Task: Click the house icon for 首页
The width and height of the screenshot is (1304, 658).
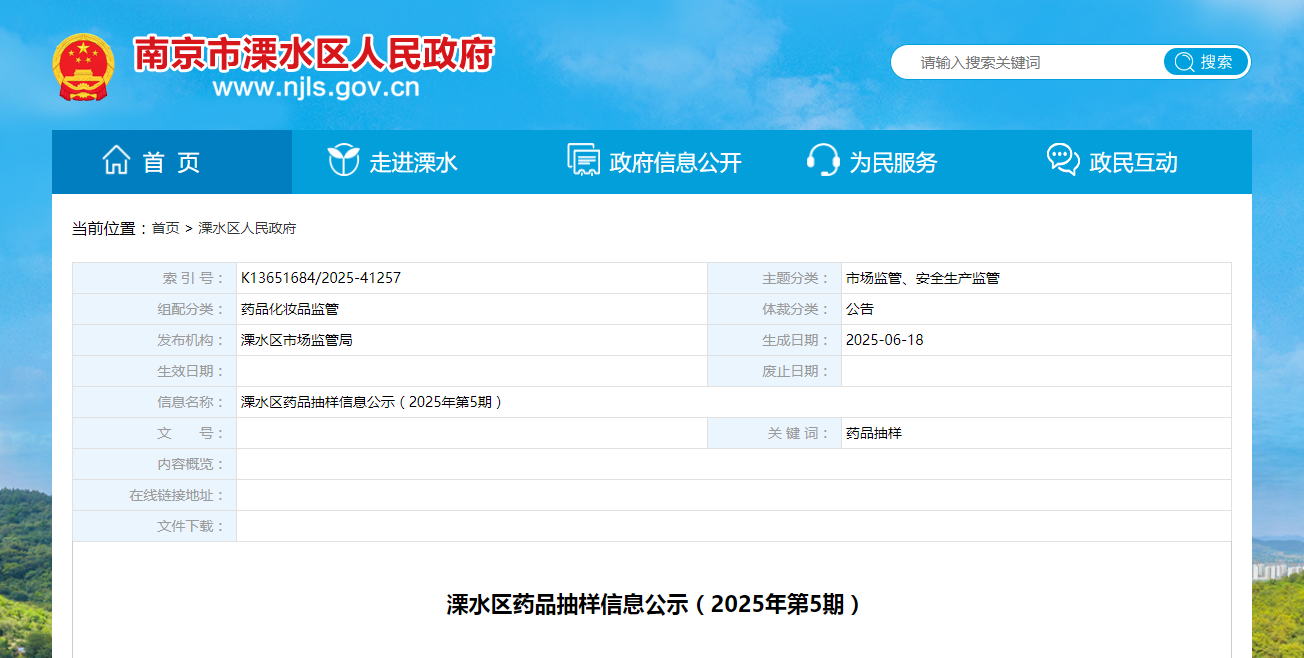Action: pos(116,160)
